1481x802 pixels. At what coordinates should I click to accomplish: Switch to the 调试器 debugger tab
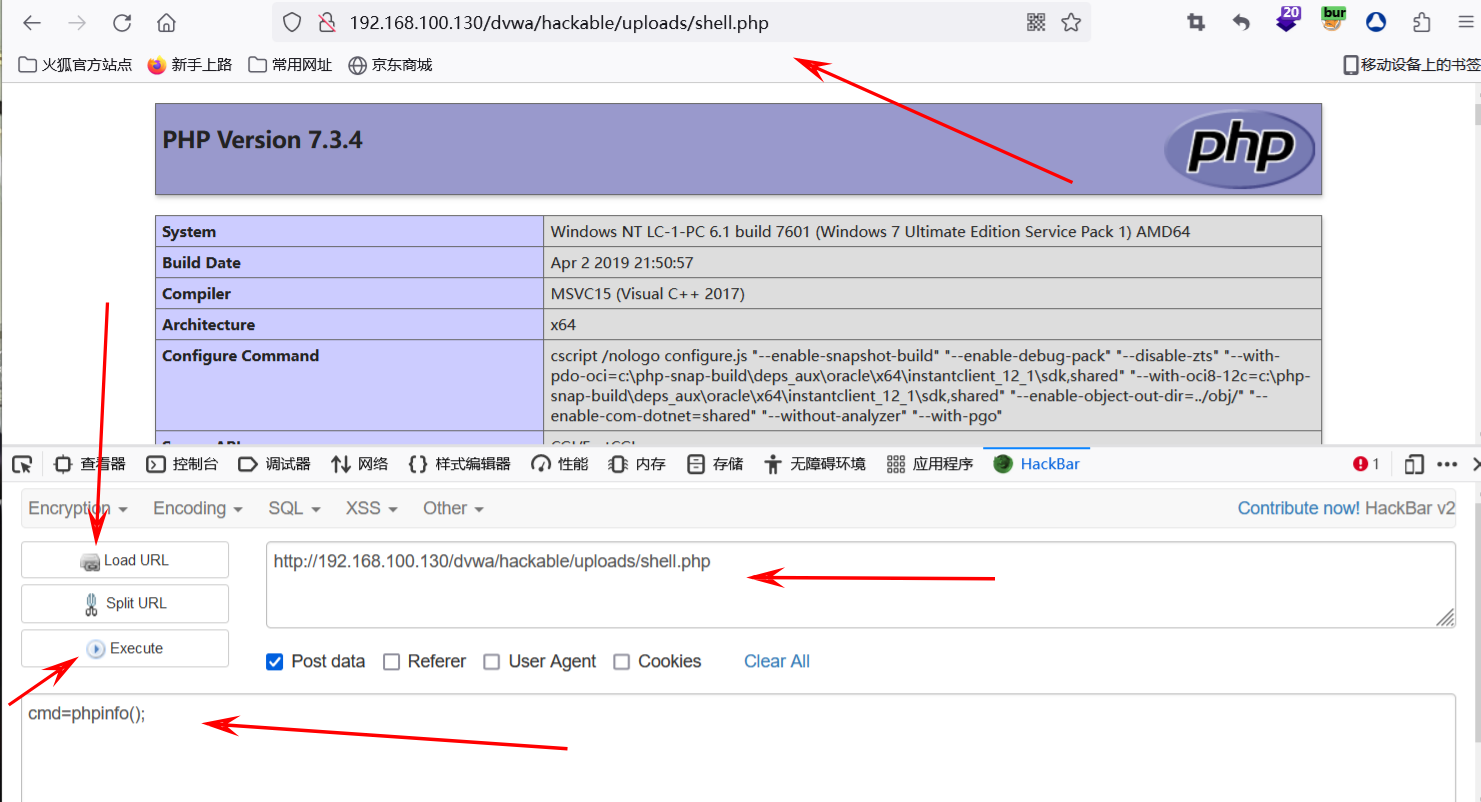(274, 464)
